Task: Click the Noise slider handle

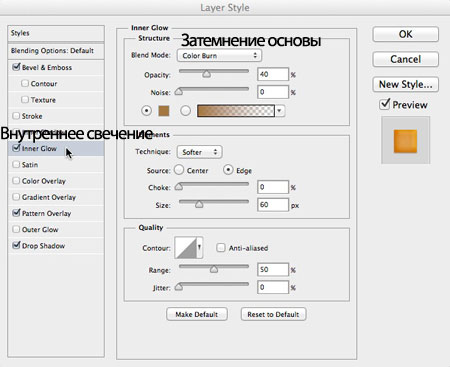Action: 179,91
